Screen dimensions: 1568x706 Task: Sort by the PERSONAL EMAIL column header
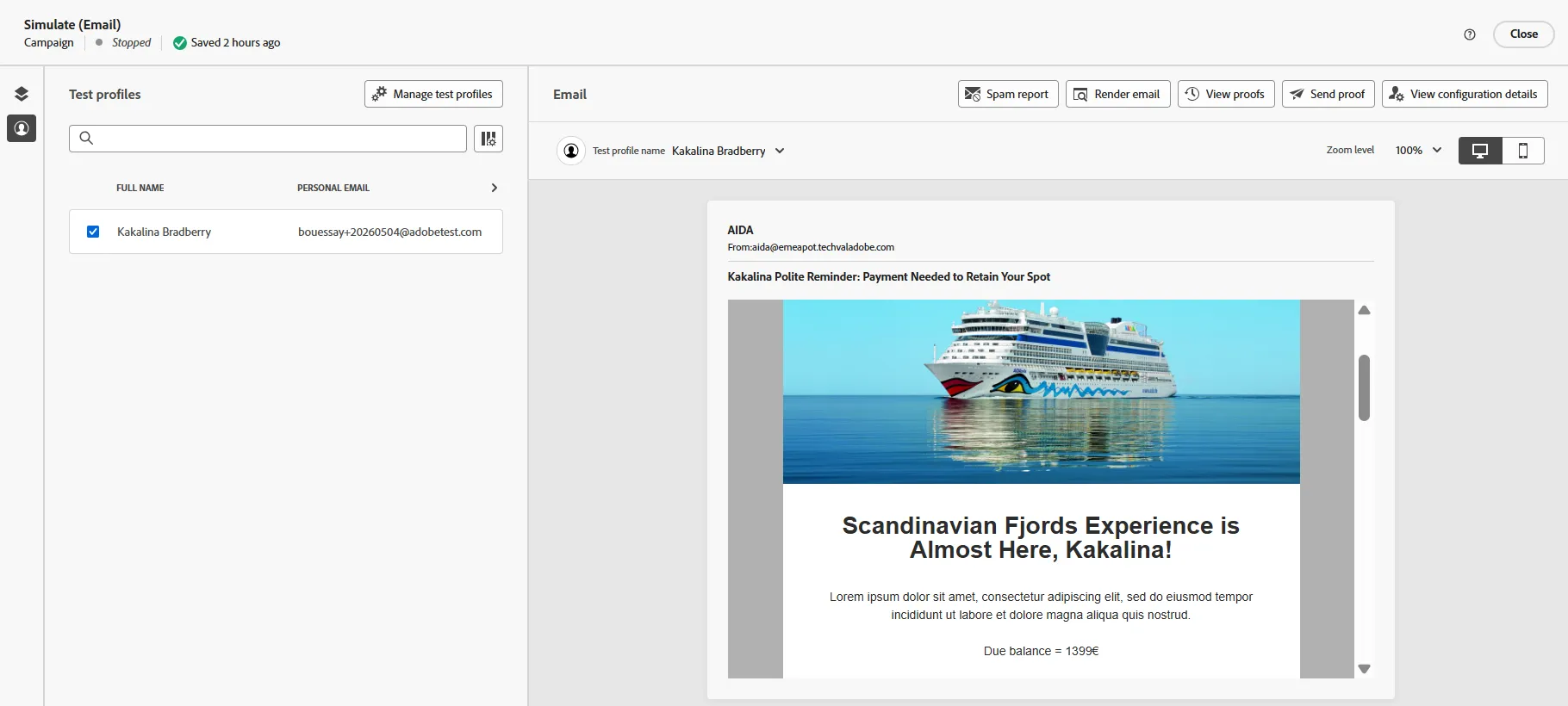(x=333, y=188)
